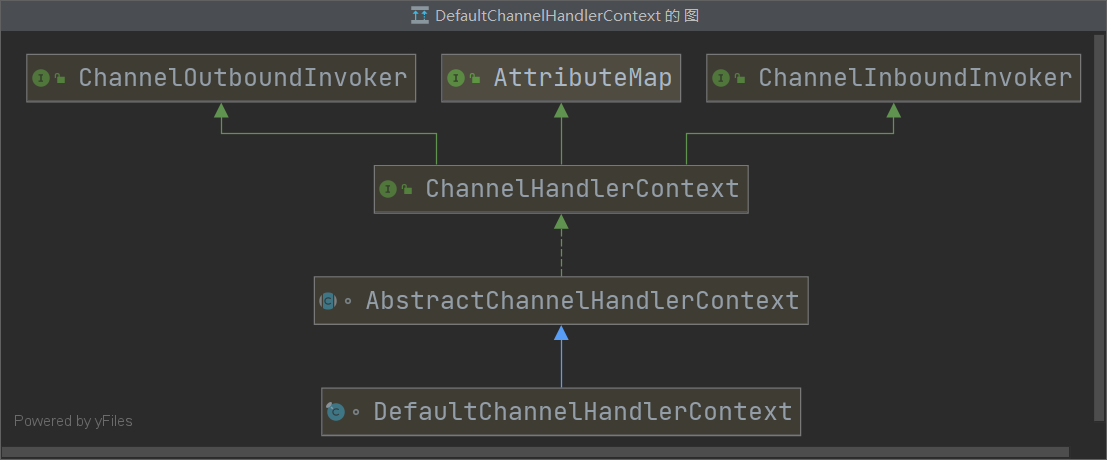Click the green lock icon on ChannelOutboundInvoker
Image resolution: width=1107 pixels, height=460 pixels.
[x=60, y=78]
